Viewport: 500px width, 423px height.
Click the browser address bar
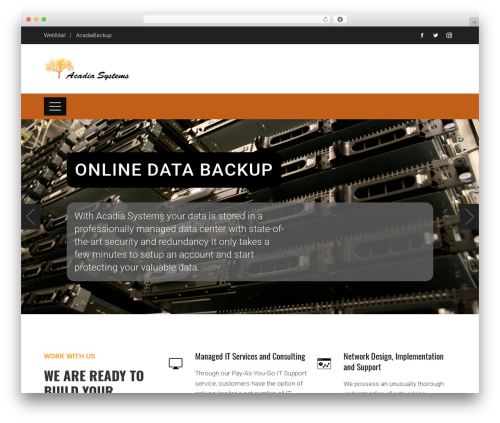237,19
